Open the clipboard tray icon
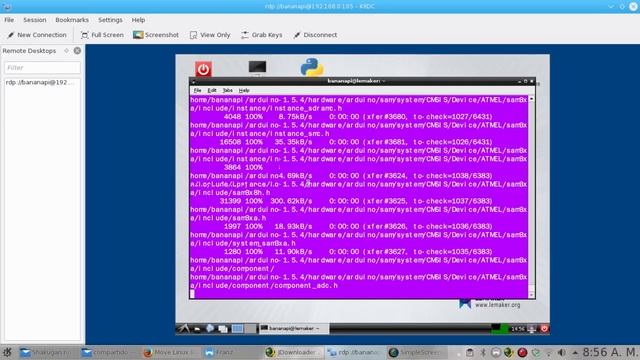 pos(470,353)
